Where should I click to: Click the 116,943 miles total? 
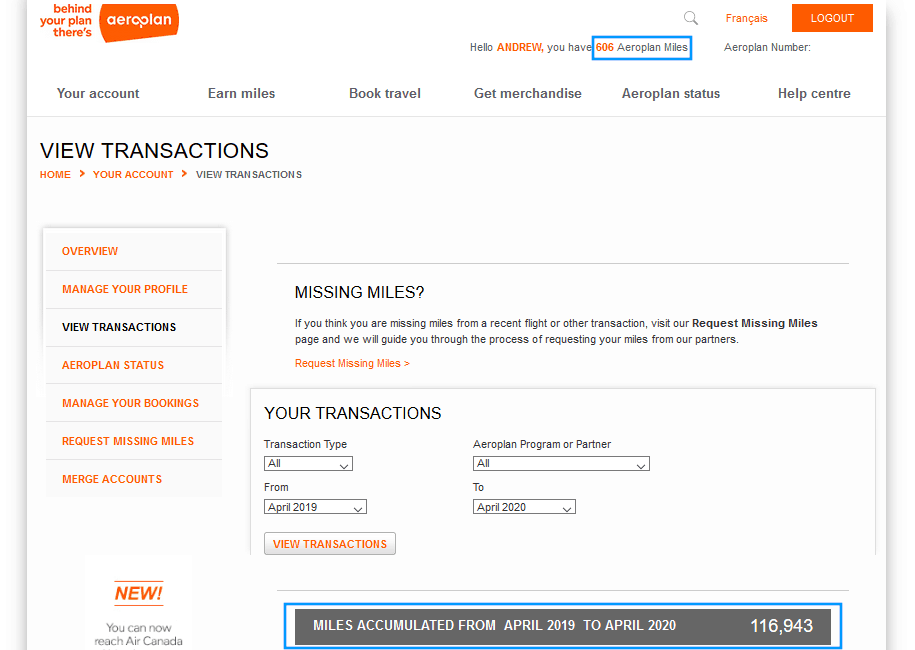pyautogui.click(x=781, y=626)
